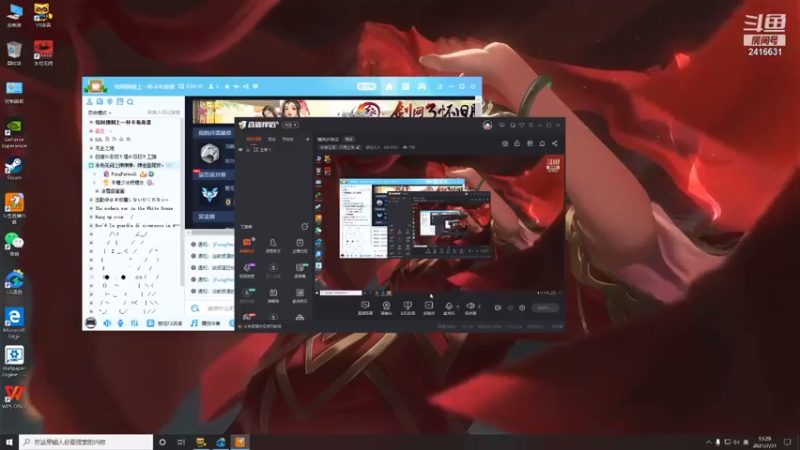Open the Recycle Bin desktop icon
The width and height of the screenshot is (800, 450).
14,54
